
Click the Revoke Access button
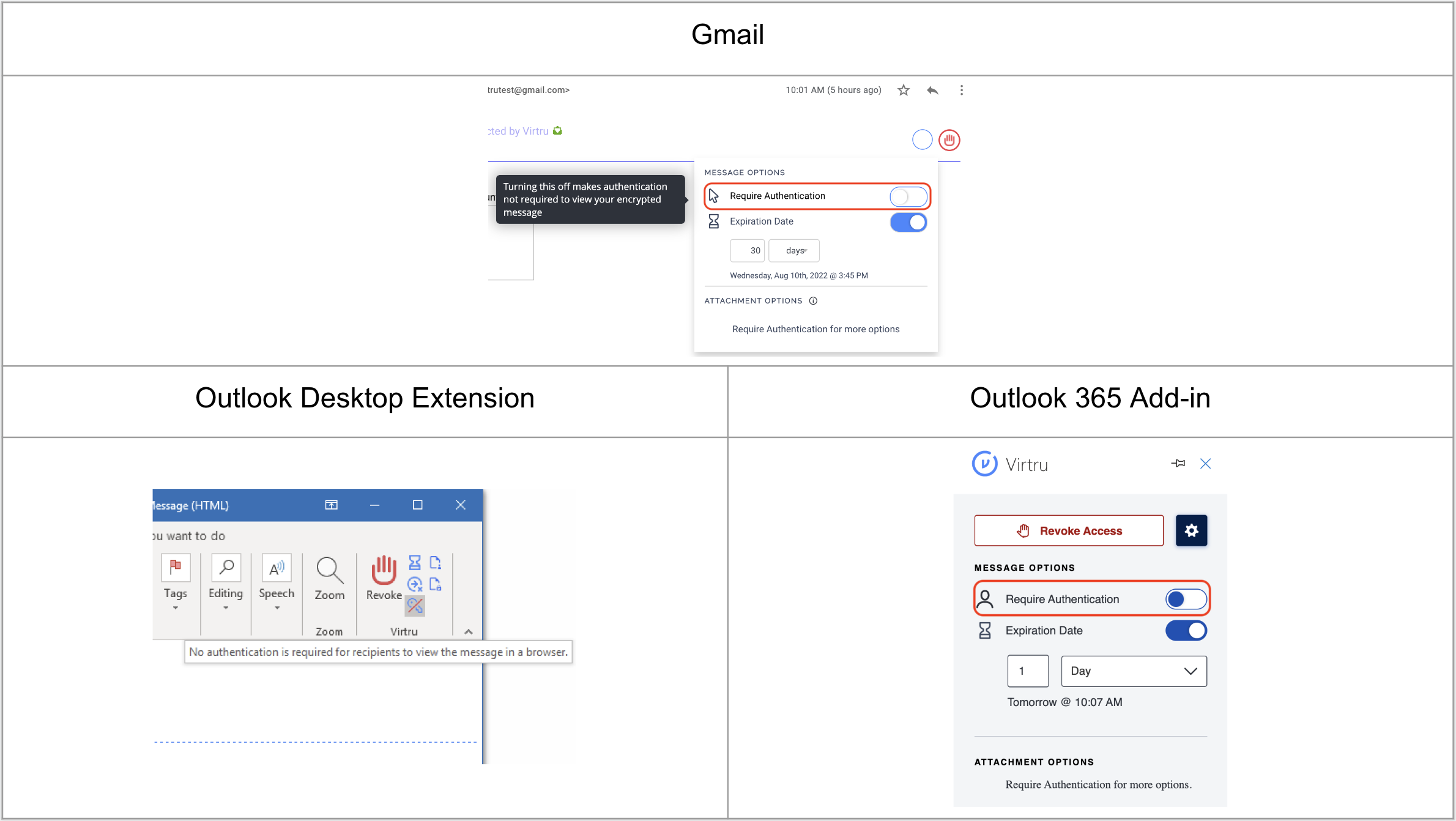tap(1069, 530)
